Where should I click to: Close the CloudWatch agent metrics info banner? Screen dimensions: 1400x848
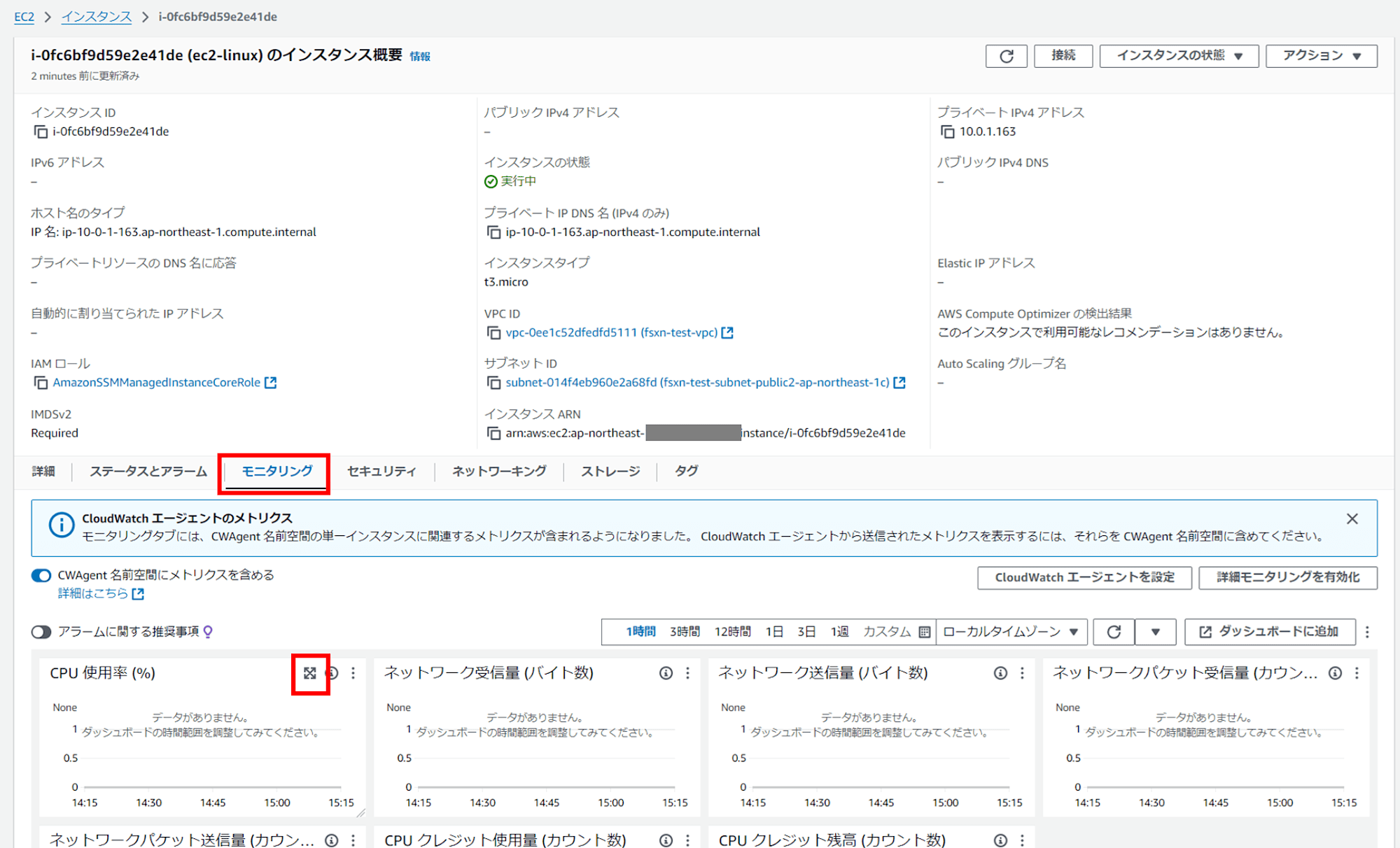point(1352,519)
